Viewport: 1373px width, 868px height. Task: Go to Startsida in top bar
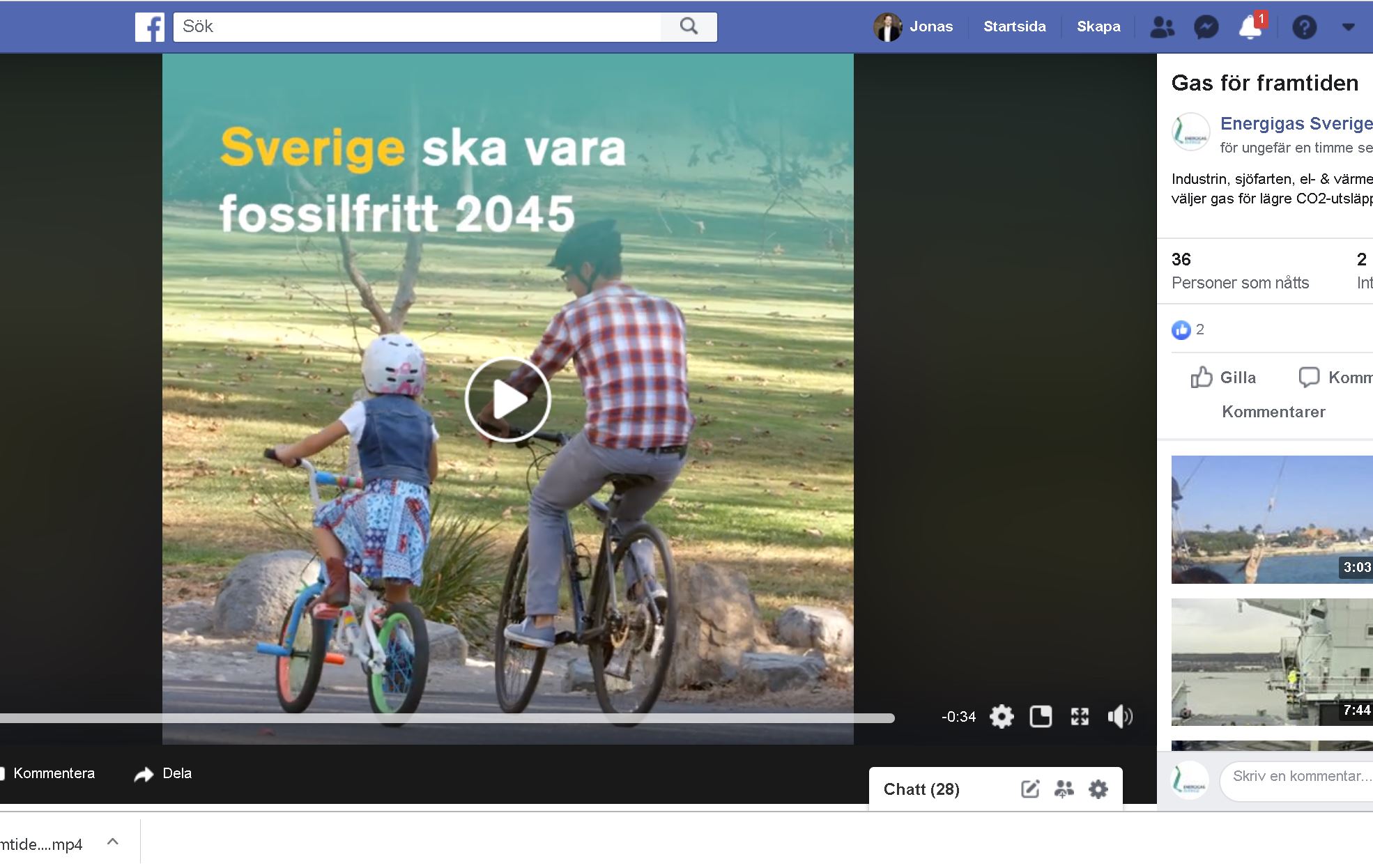[x=1014, y=26]
